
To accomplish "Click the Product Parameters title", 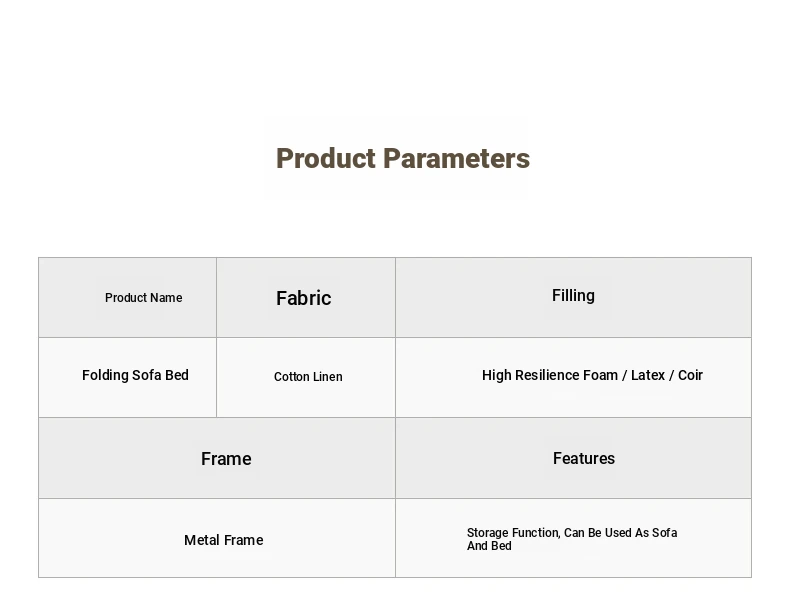I will click(403, 158).
